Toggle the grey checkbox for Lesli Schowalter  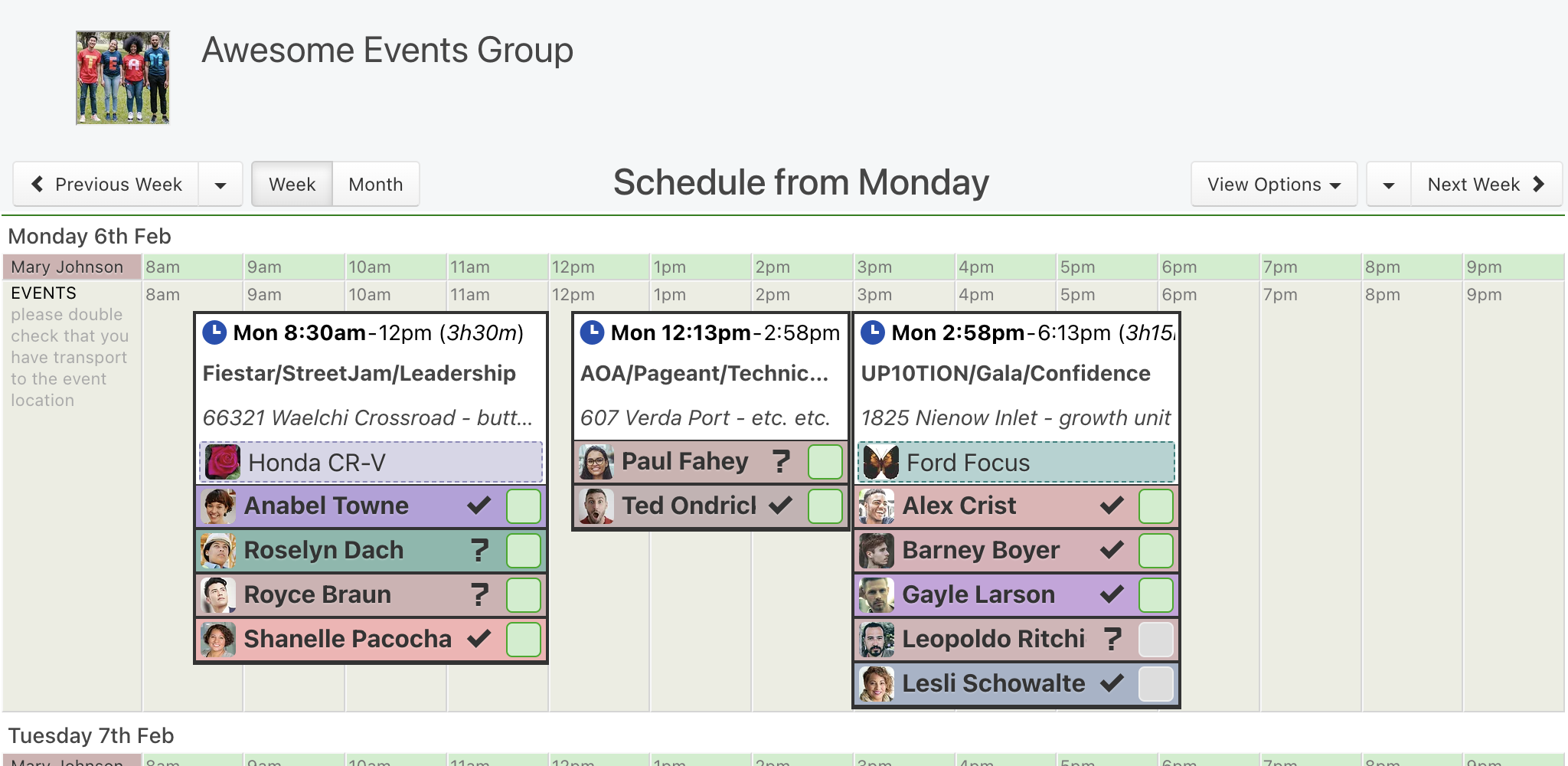[x=1156, y=683]
